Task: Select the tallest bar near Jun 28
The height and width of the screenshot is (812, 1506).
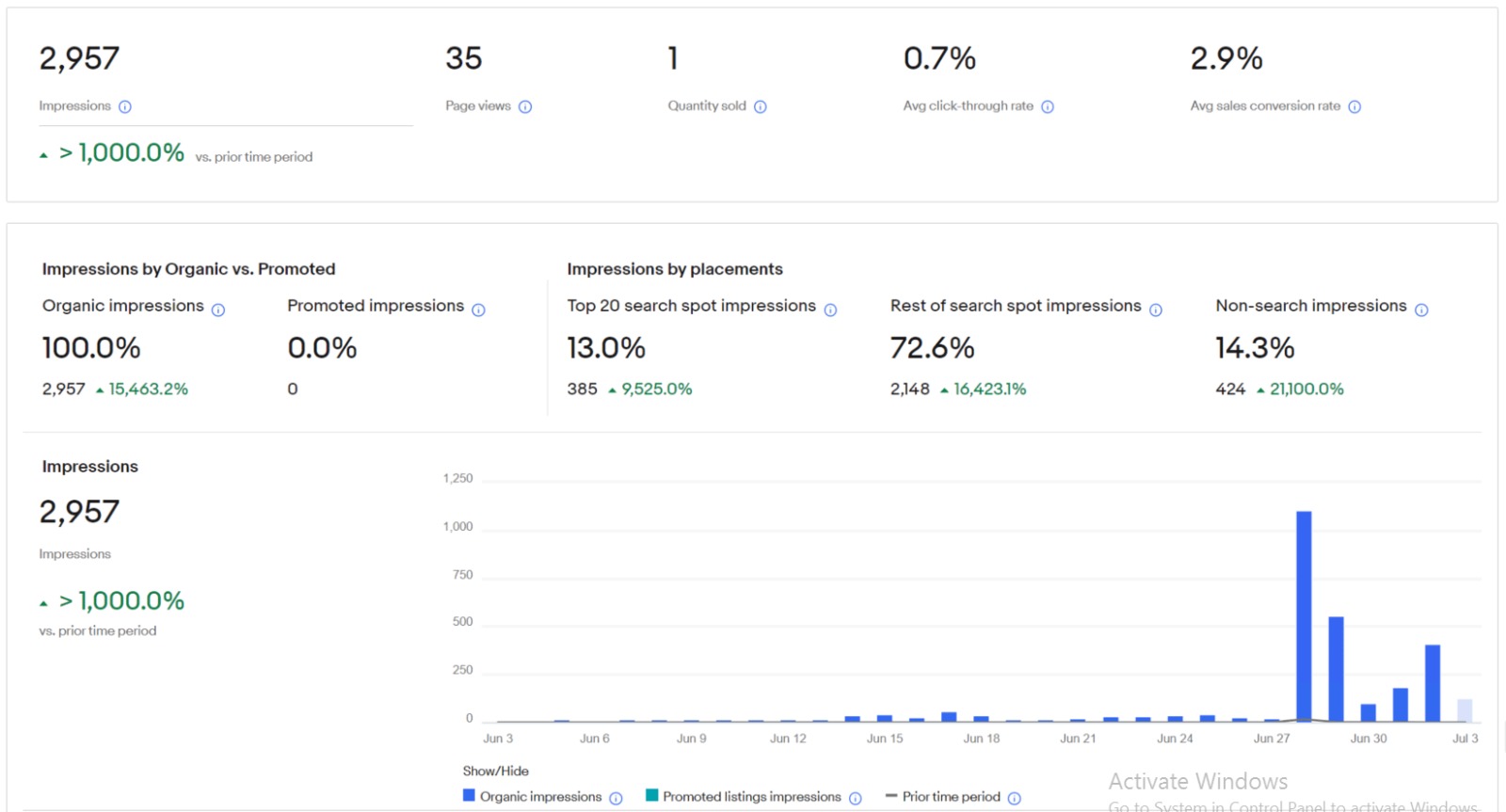Action: [x=1304, y=616]
